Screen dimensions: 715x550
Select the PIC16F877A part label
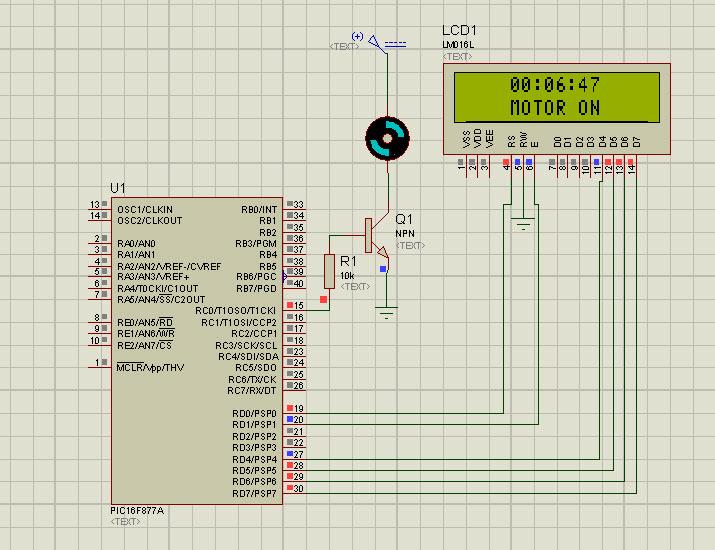[x=137, y=511]
